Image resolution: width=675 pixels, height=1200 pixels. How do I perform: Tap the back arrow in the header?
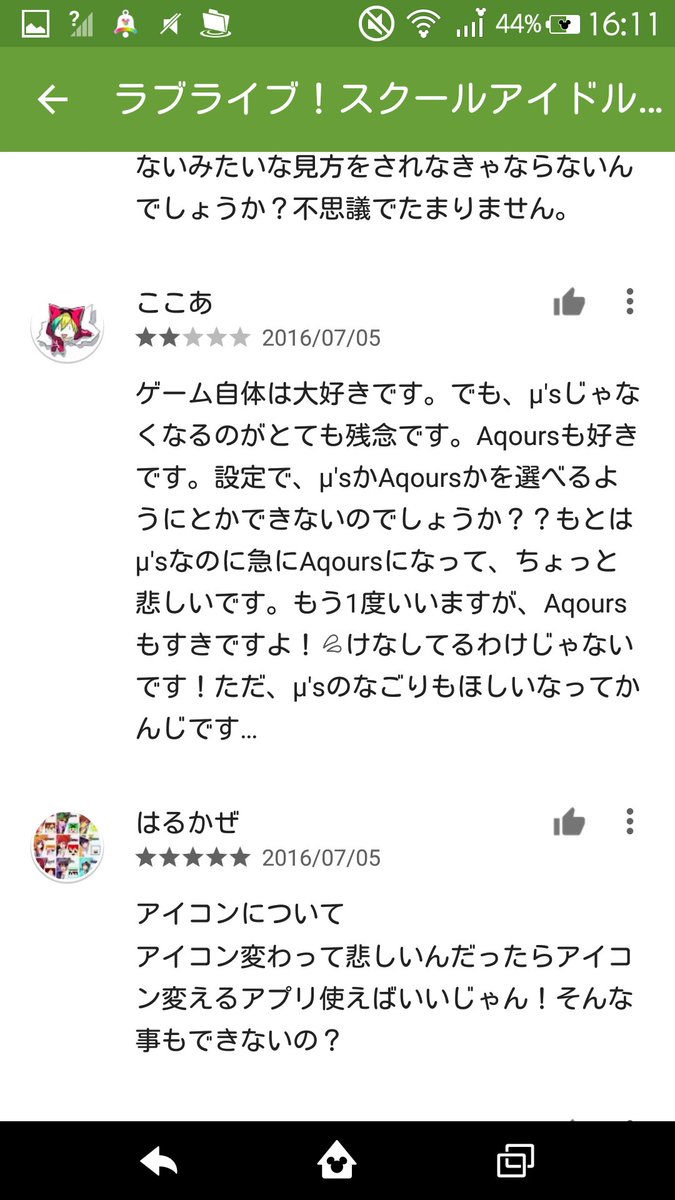[52, 100]
